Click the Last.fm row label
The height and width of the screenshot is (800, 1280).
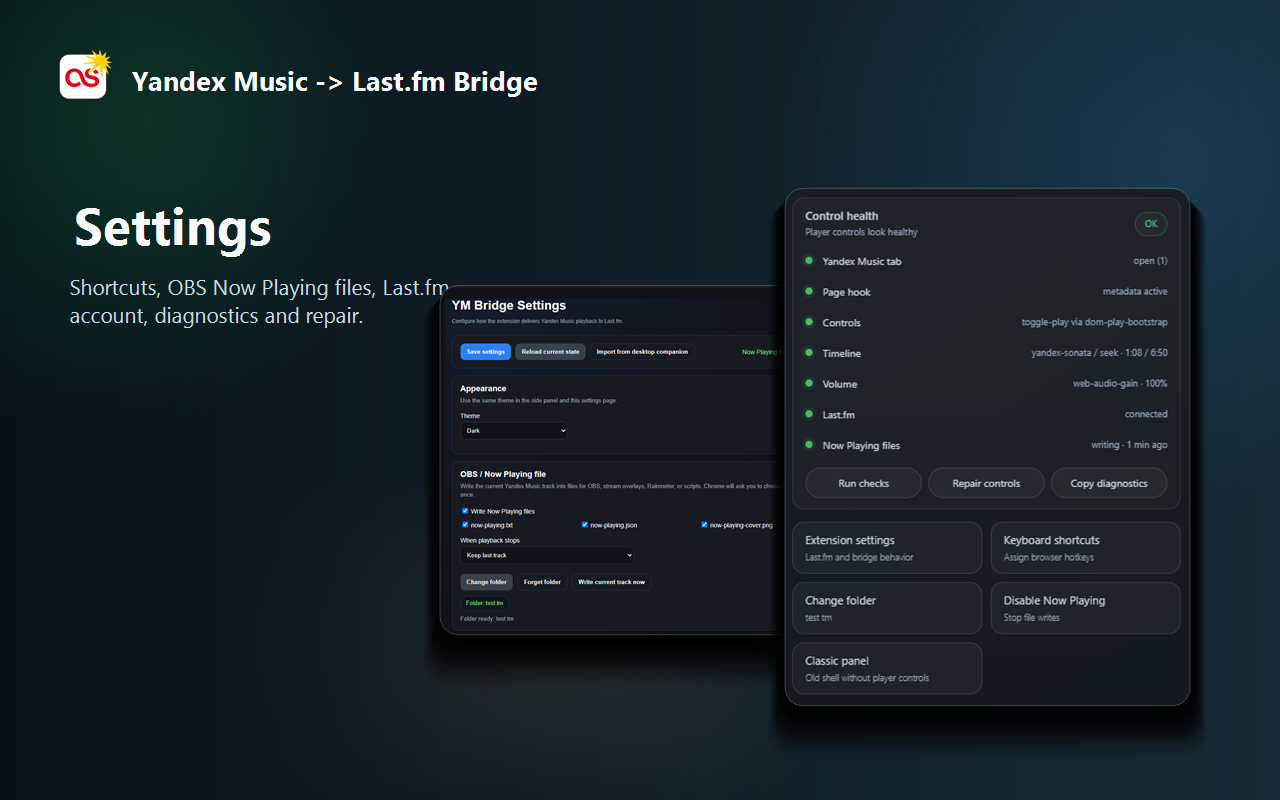pos(838,415)
